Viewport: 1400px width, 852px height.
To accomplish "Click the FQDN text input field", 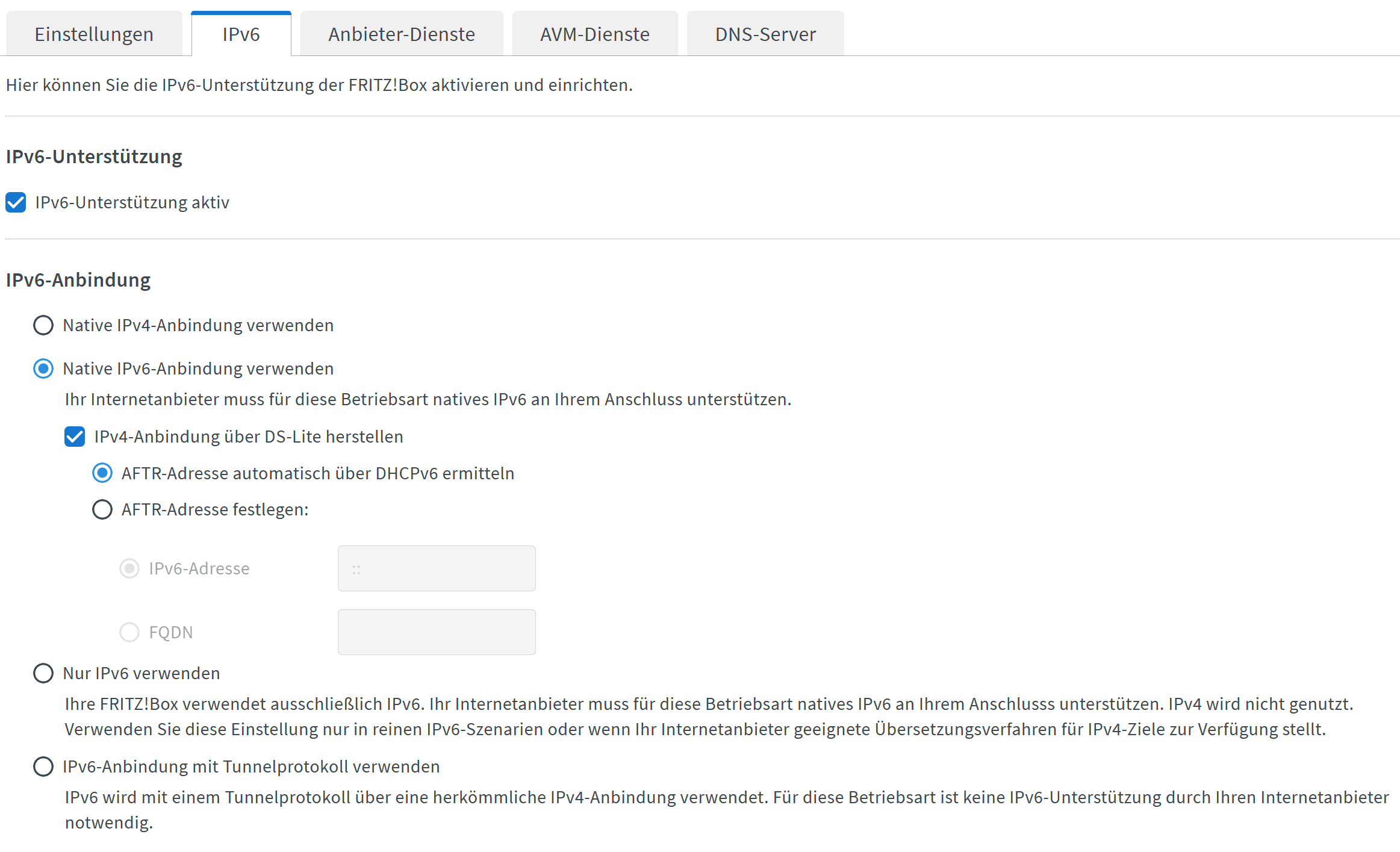I will (x=437, y=632).
